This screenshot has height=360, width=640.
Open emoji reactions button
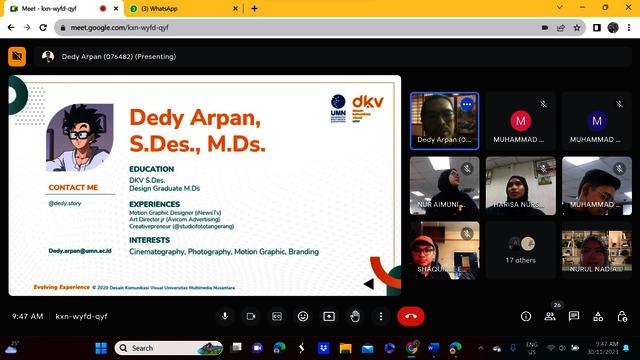coord(303,316)
